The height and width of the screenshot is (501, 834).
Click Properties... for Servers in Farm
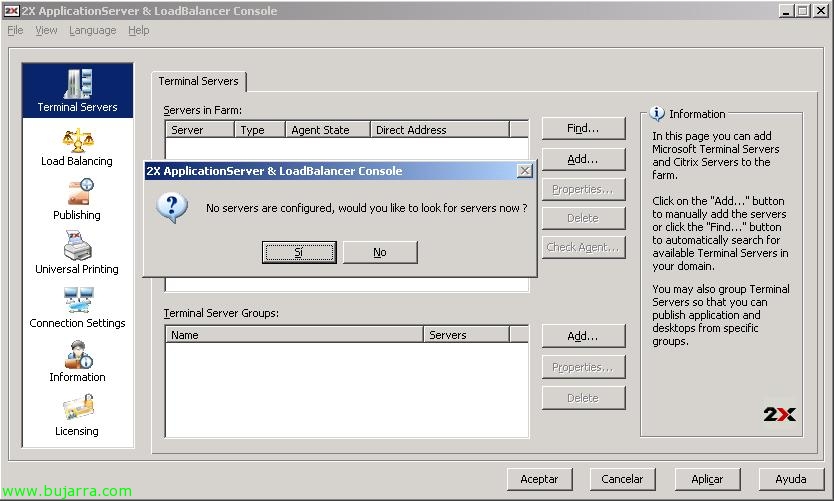click(x=583, y=189)
